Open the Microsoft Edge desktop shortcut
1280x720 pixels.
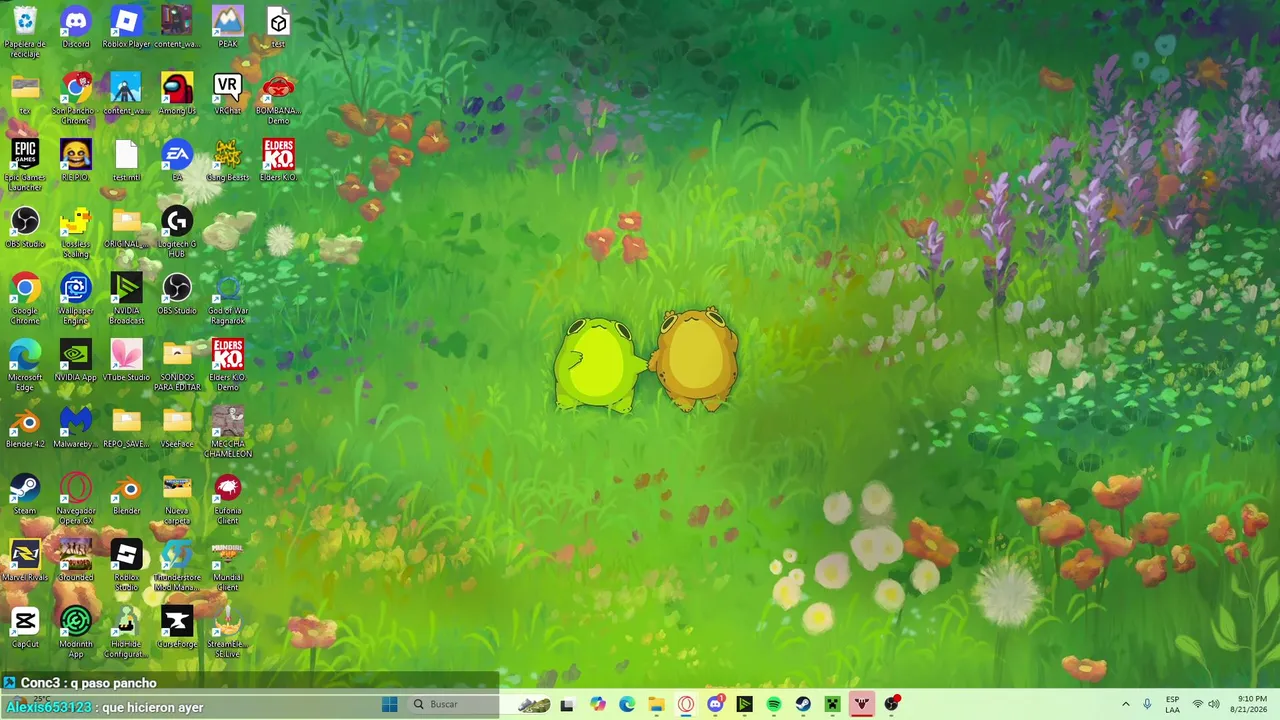click(25, 366)
